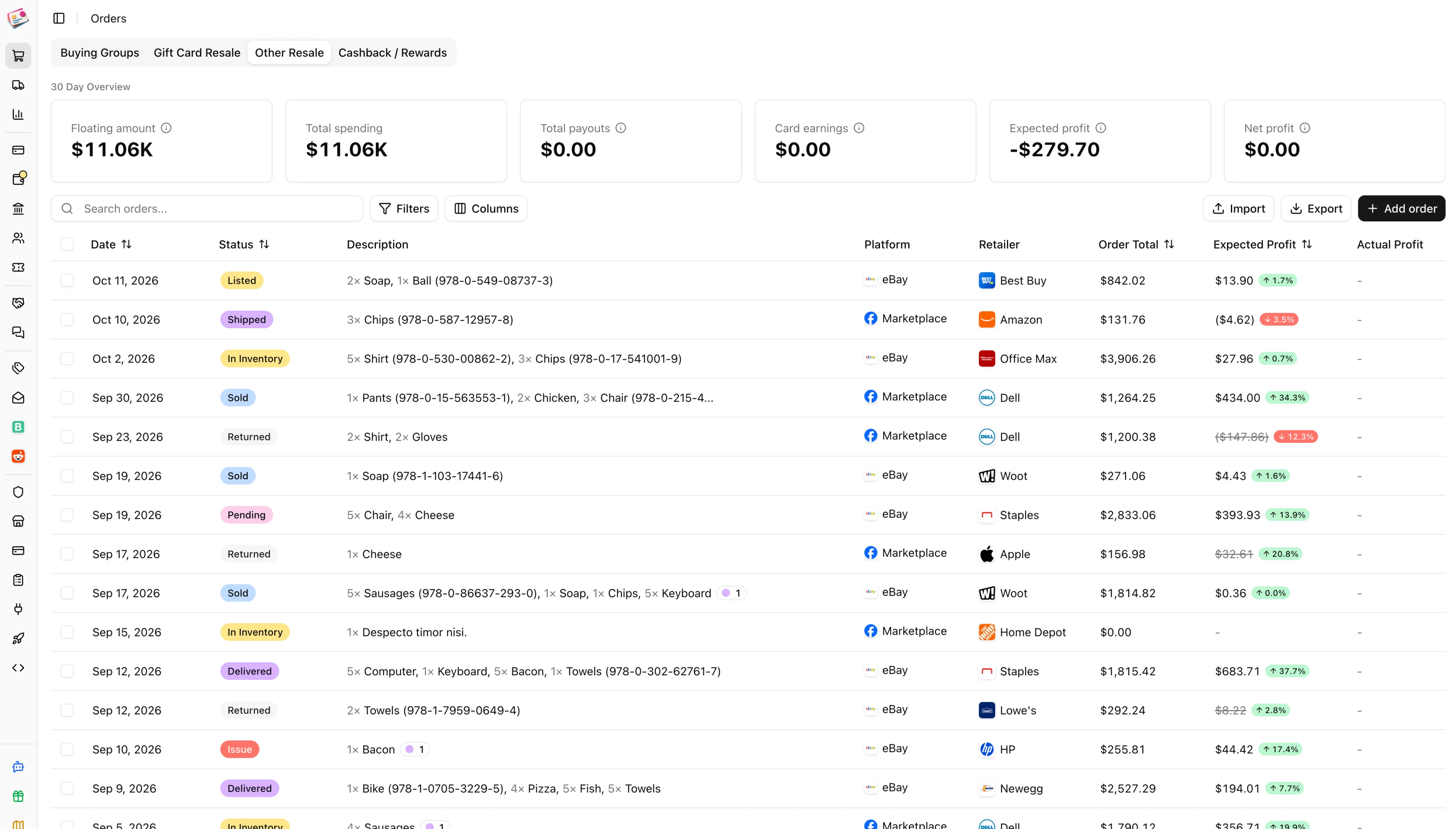Open the shield sidebar icon
1456x829 pixels.
click(x=18, y=492)
